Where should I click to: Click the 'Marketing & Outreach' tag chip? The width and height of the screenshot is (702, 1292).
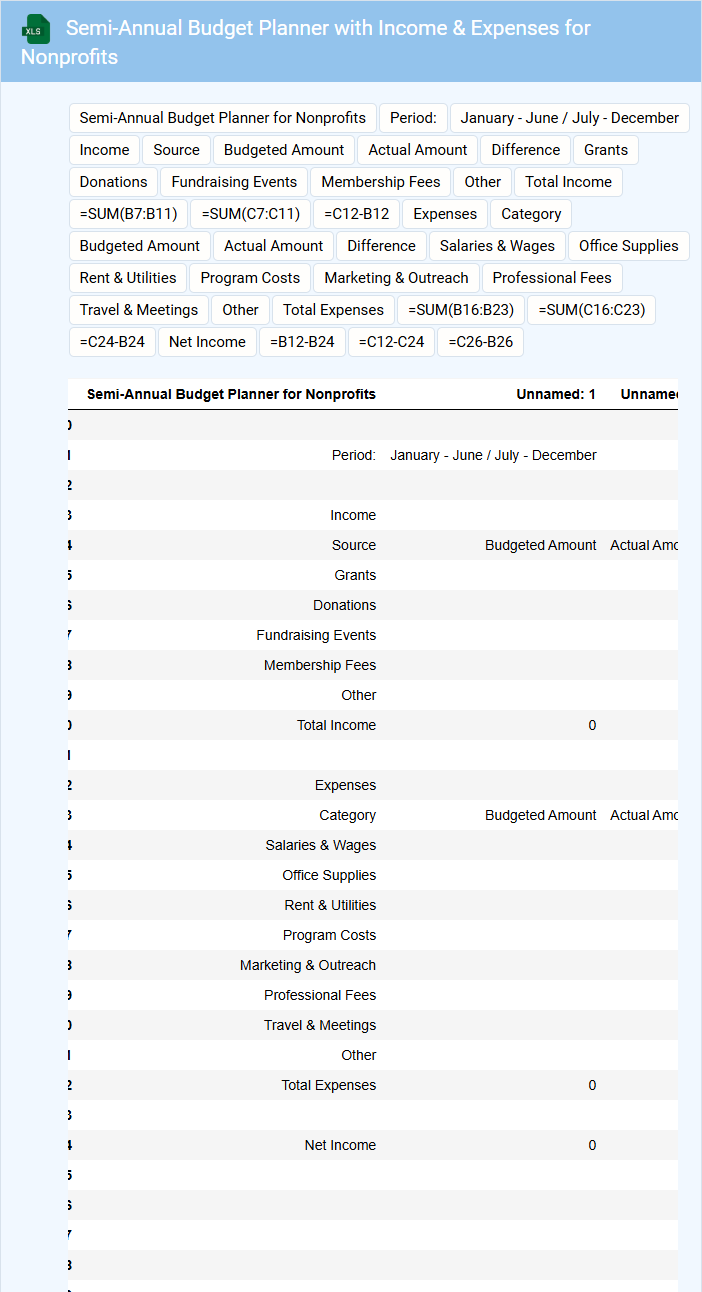396,278
